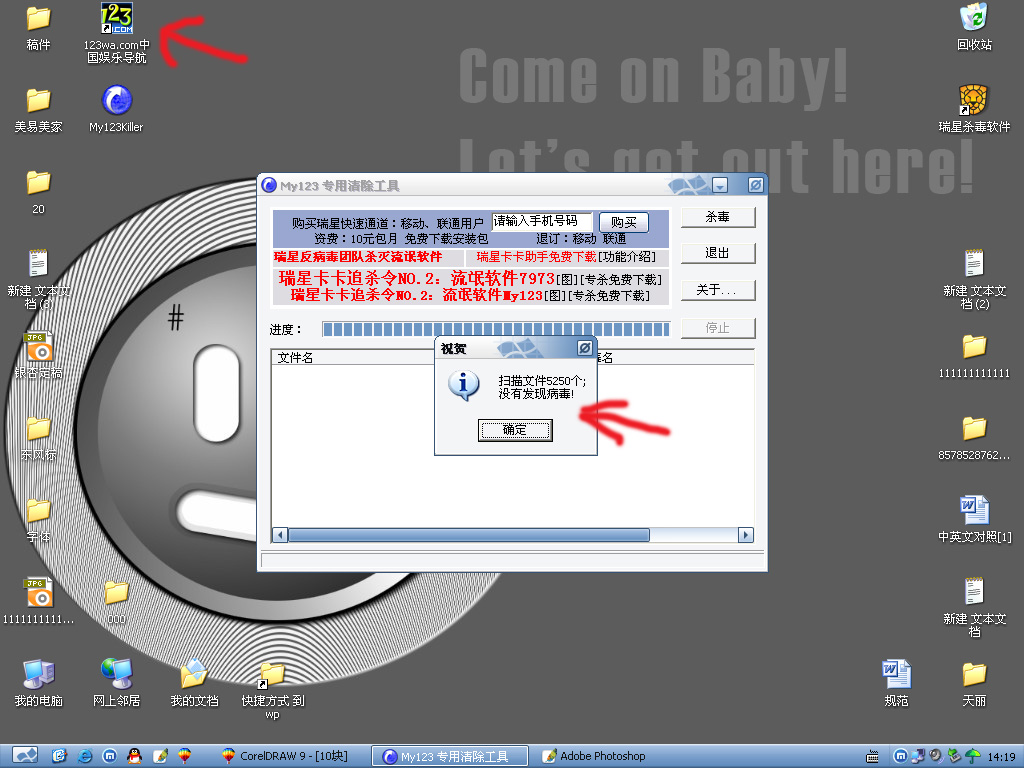Image resolution: width=1024 pixels, height=768 pixels.
Task: Click My123 专用清除工具 taskbar button
Action: pos(451,756)
